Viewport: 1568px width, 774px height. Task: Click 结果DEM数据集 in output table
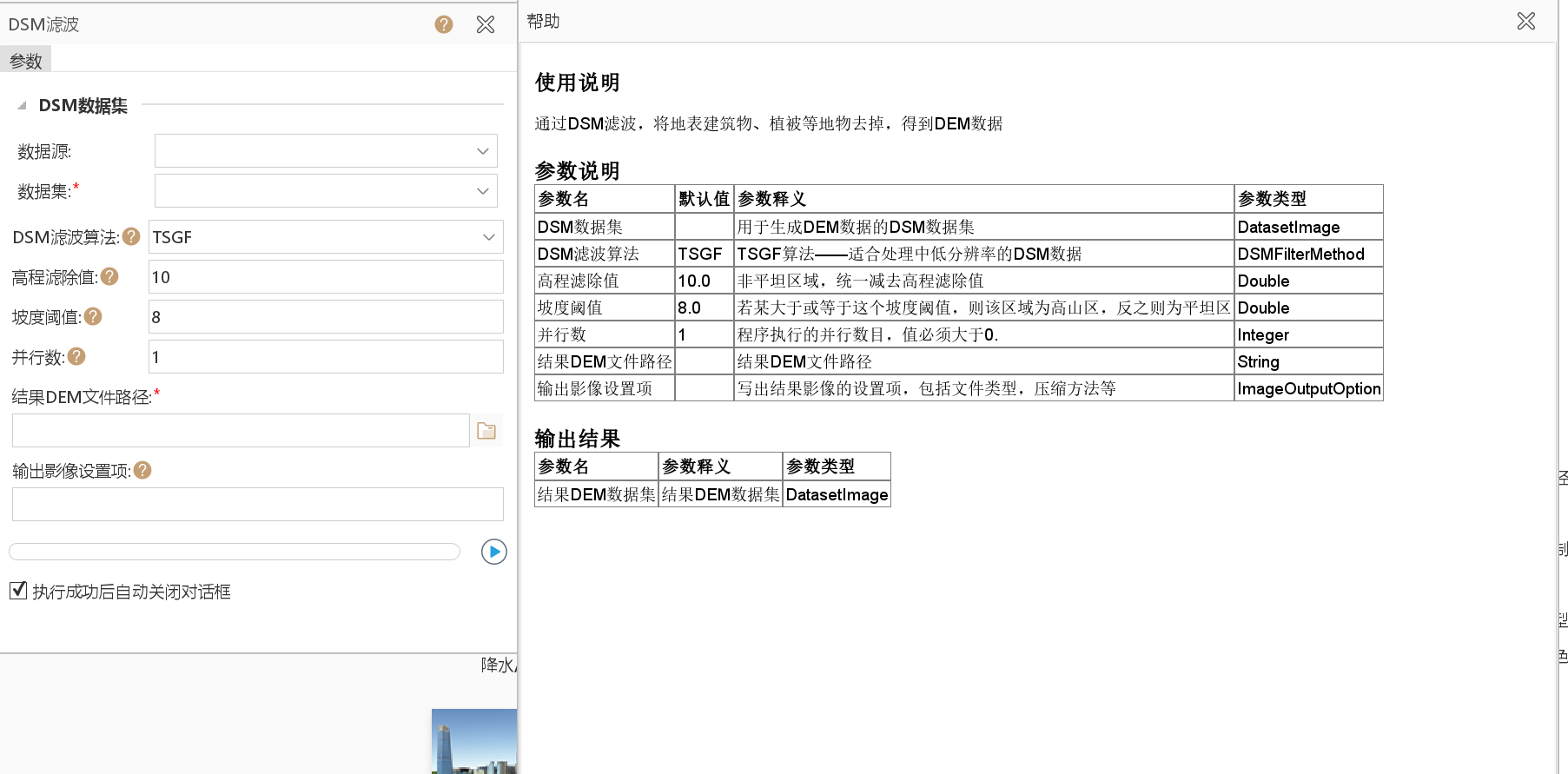click(x=596, y=494)
